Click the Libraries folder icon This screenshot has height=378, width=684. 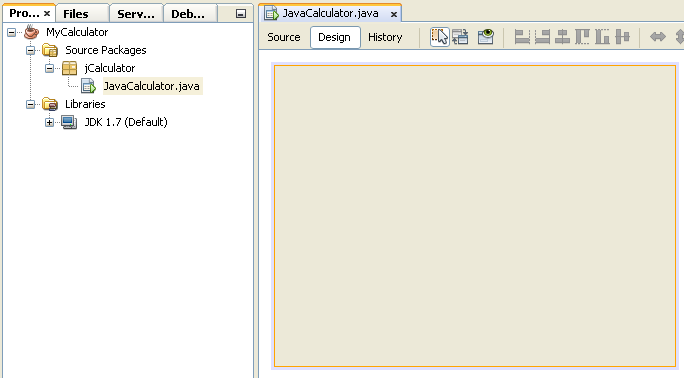pyautogui.click(x=50, y=104)
